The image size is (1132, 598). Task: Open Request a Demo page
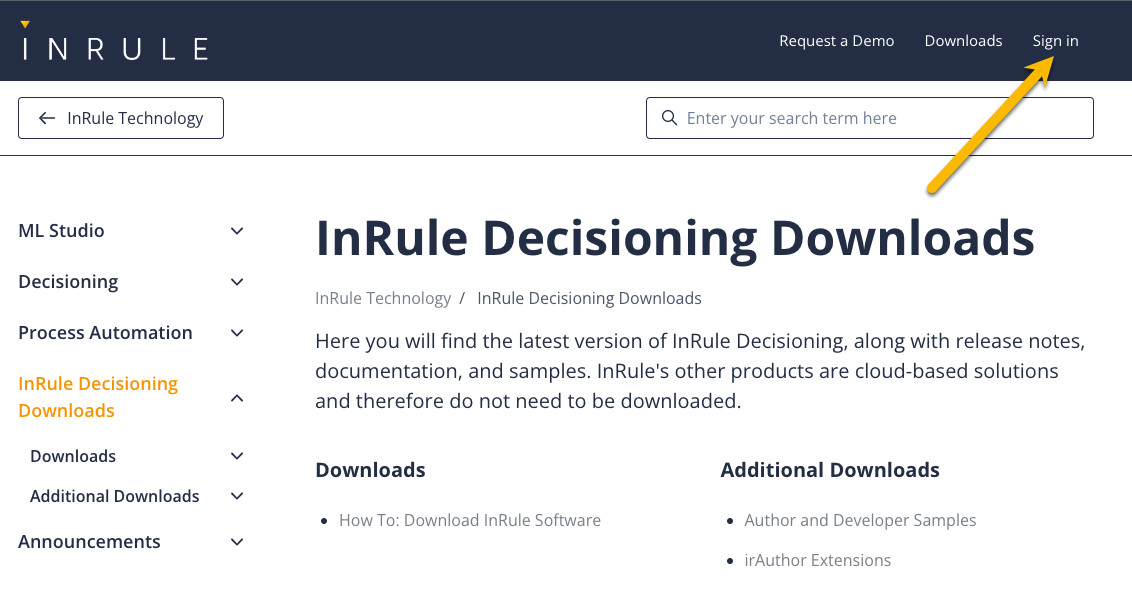point(836,41)
